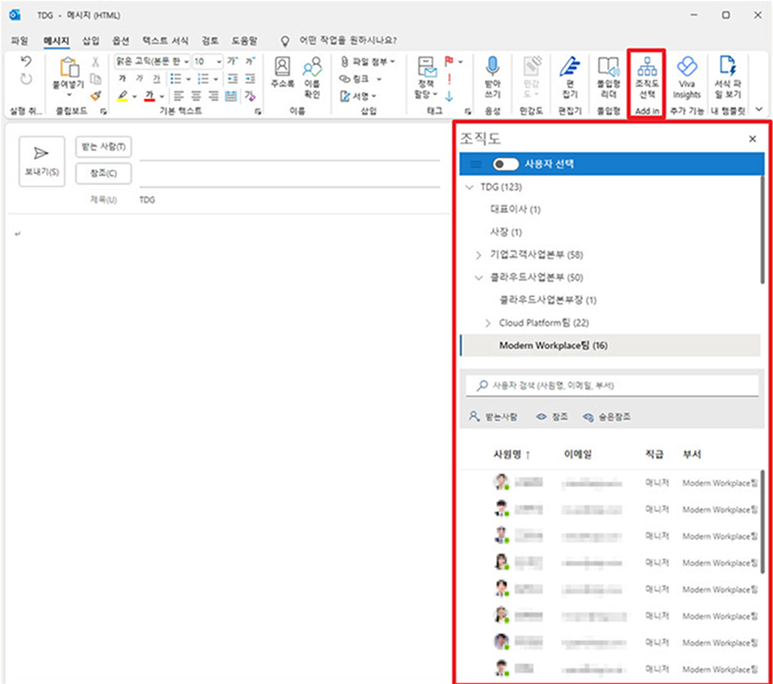Select 클라우드사업본부장 (1) tree item
773x684 pixels.
point(548,300)
